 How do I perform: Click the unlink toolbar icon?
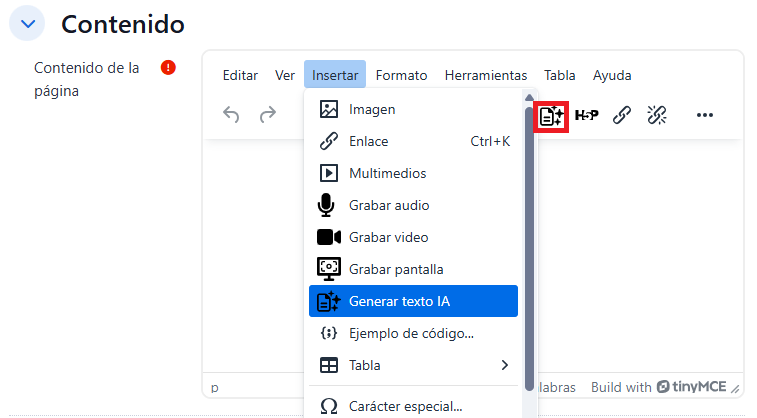pos(657,115)
